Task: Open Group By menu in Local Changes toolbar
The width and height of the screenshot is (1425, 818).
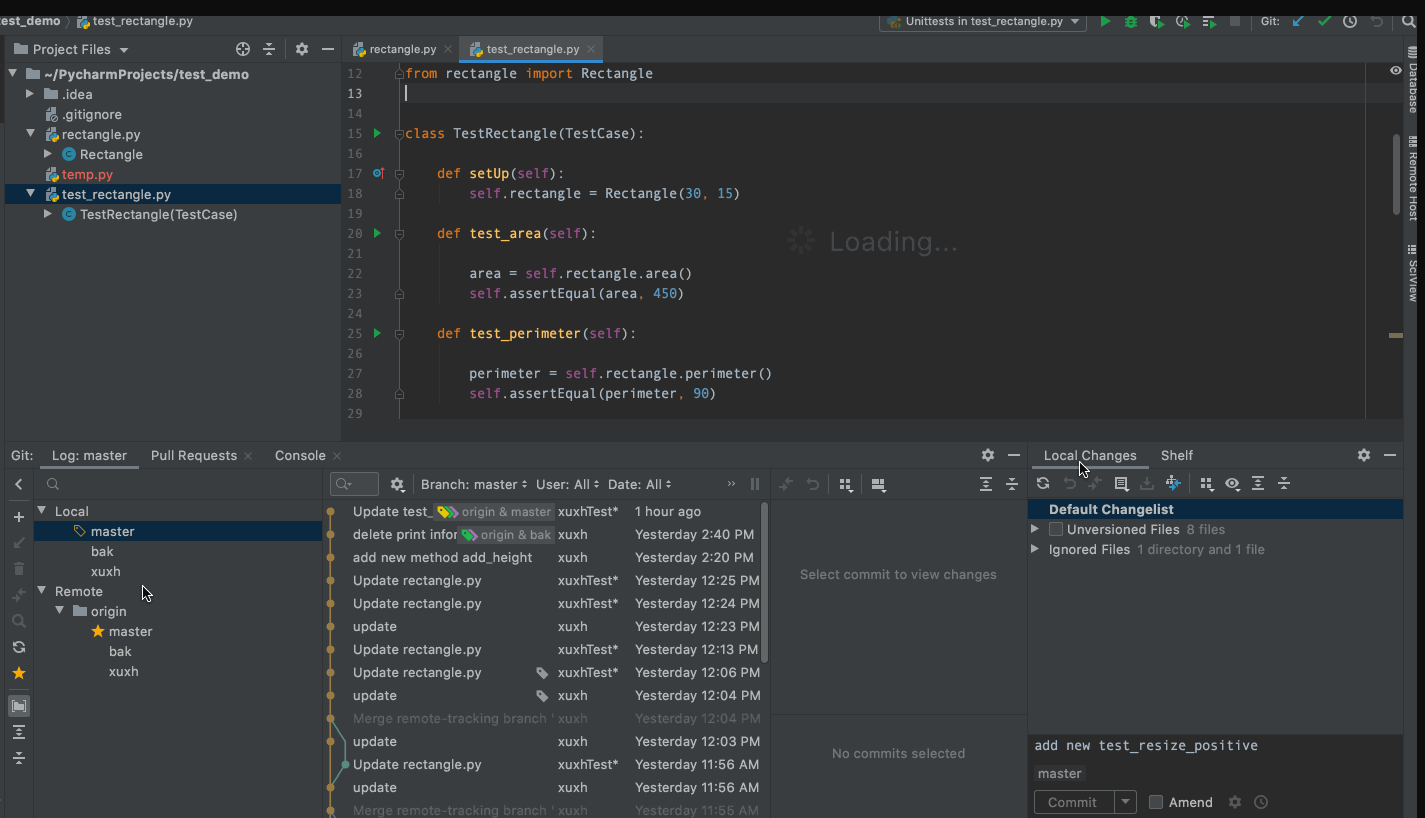Action: coord(1207,483)
